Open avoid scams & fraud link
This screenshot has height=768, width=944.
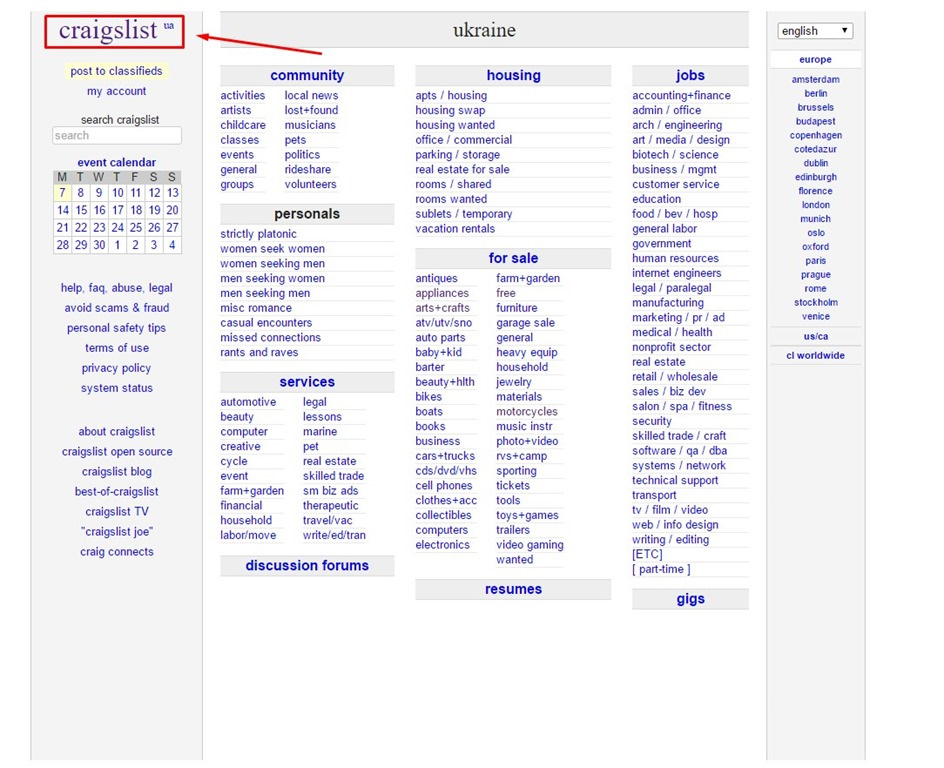tap(117, 308)
